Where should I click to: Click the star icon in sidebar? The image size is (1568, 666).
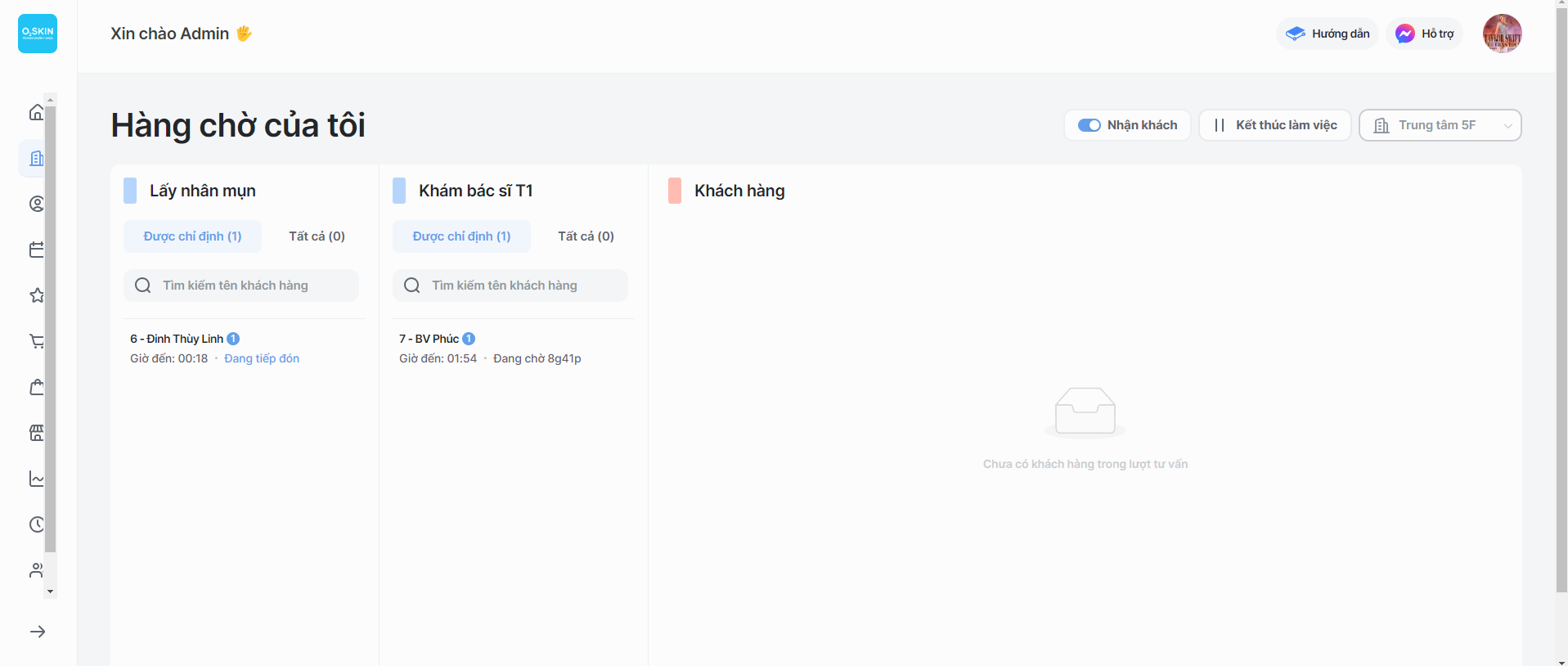(37, 295)
